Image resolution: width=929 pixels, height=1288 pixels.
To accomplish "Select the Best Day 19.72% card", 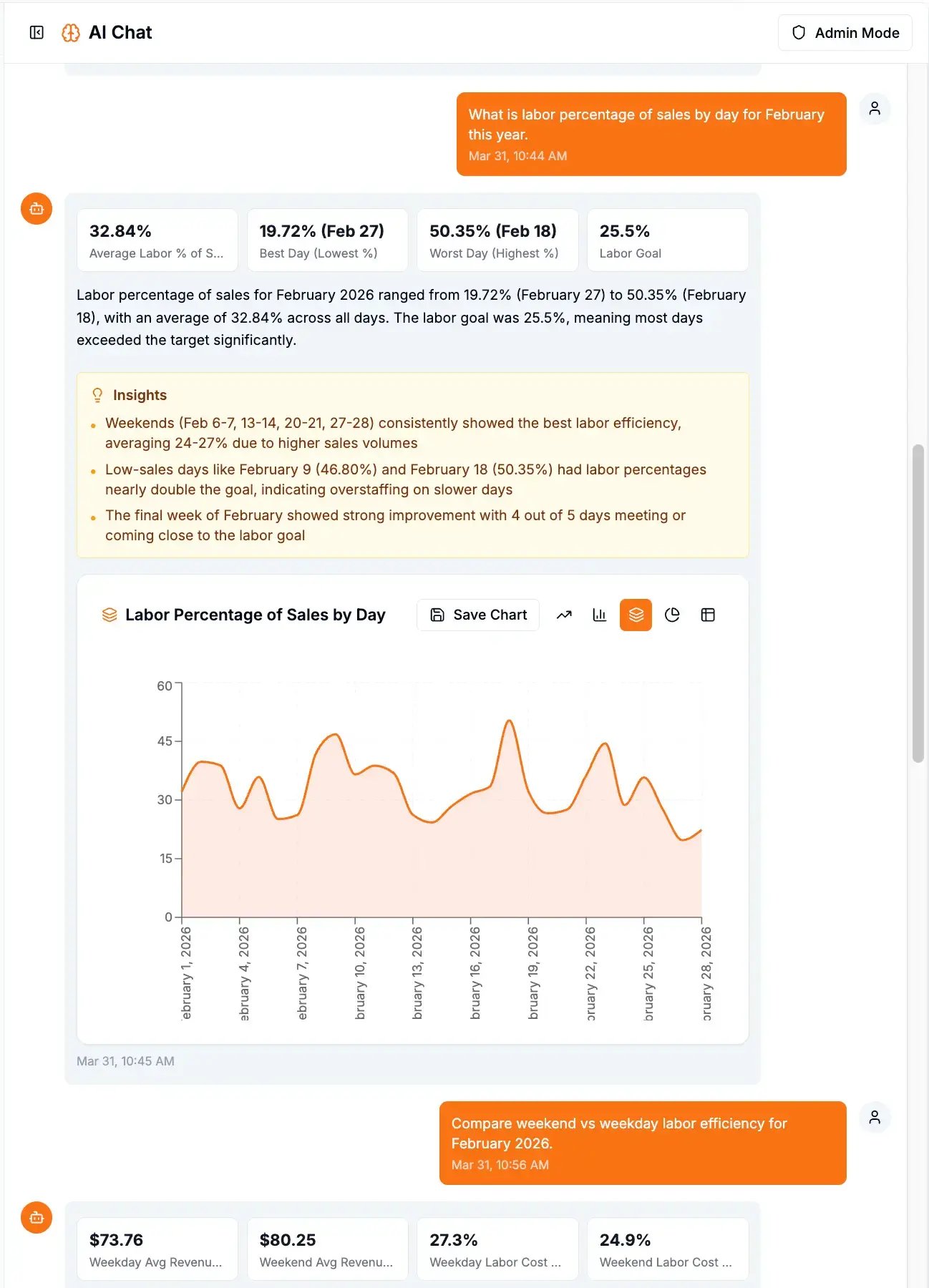I will click(327, 240).
